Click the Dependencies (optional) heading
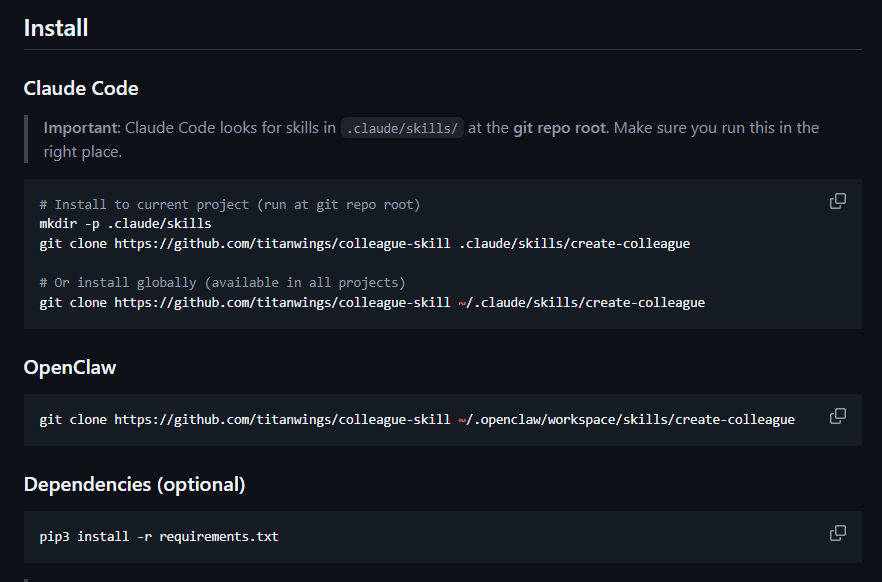The width and height of the screenshot is (882, 582). [x=134, y=484]
